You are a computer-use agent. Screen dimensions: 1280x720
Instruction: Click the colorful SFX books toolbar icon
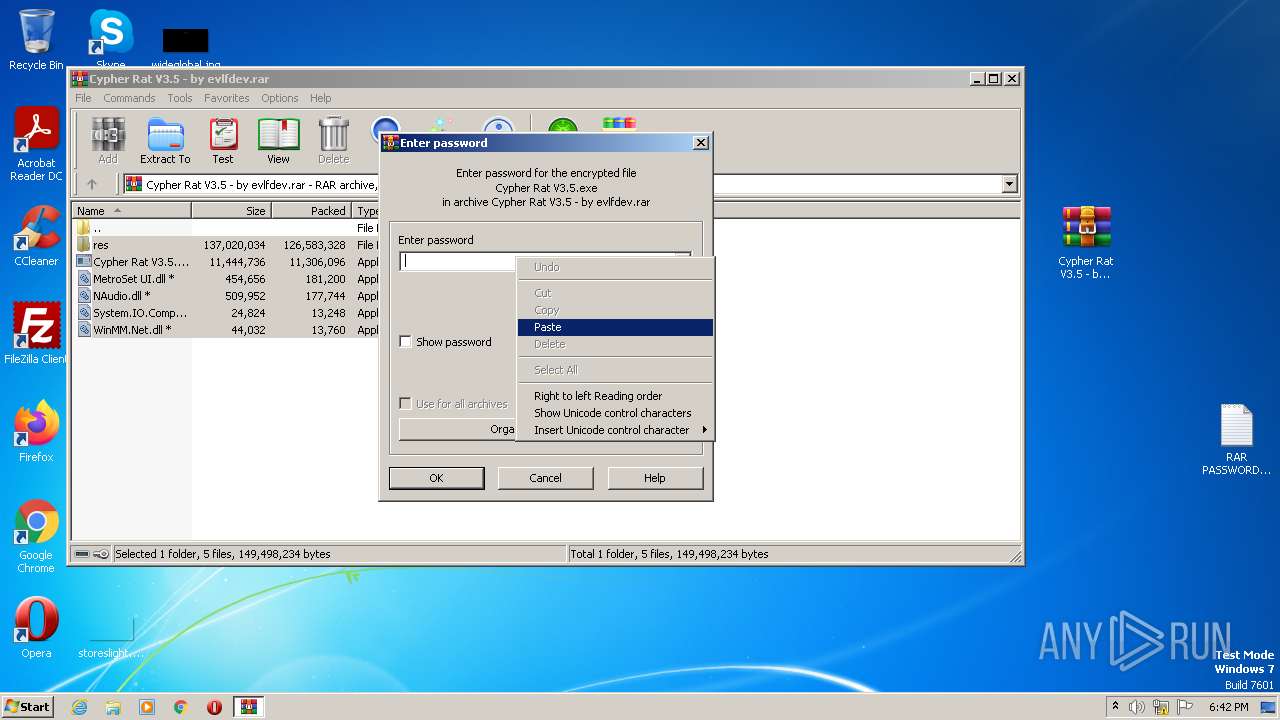click(x=619, y=125)
